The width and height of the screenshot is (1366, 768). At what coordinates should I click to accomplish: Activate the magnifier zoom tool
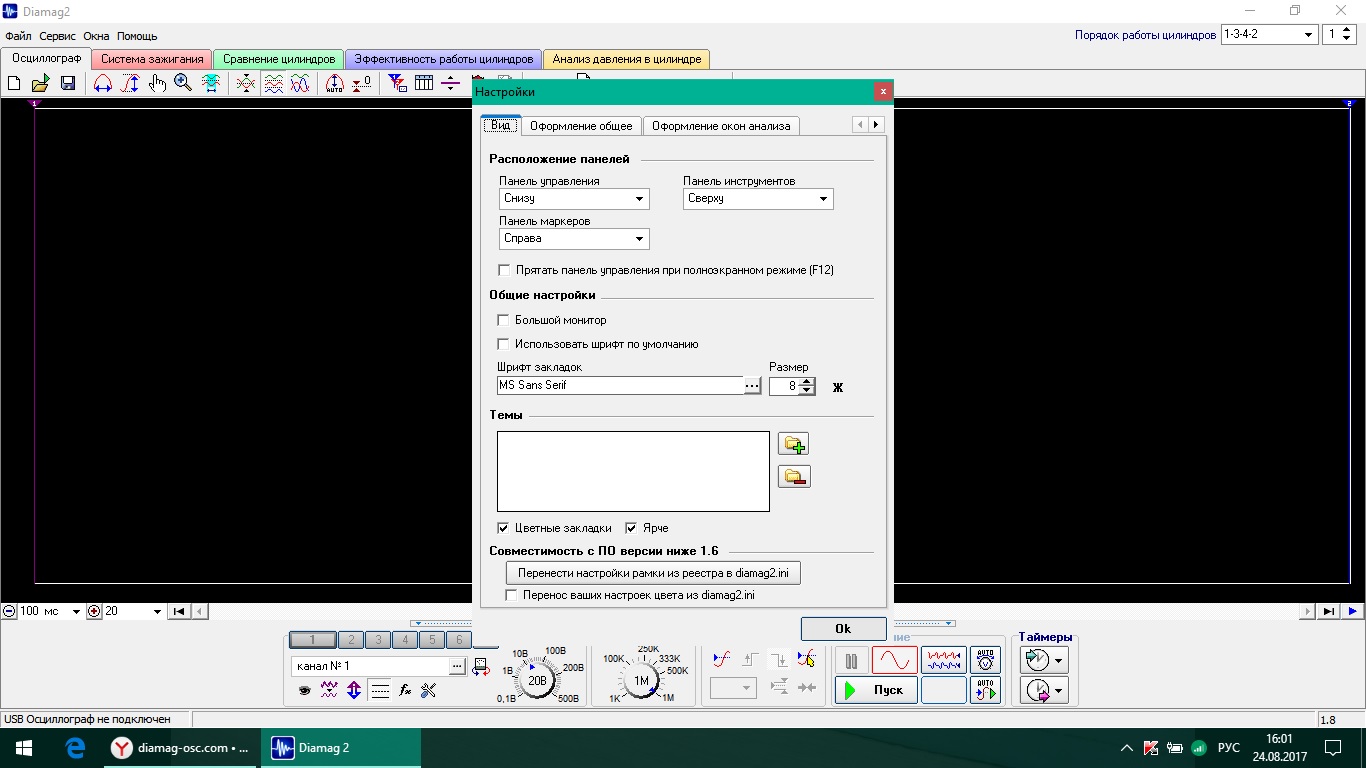(x=183, y=84)
